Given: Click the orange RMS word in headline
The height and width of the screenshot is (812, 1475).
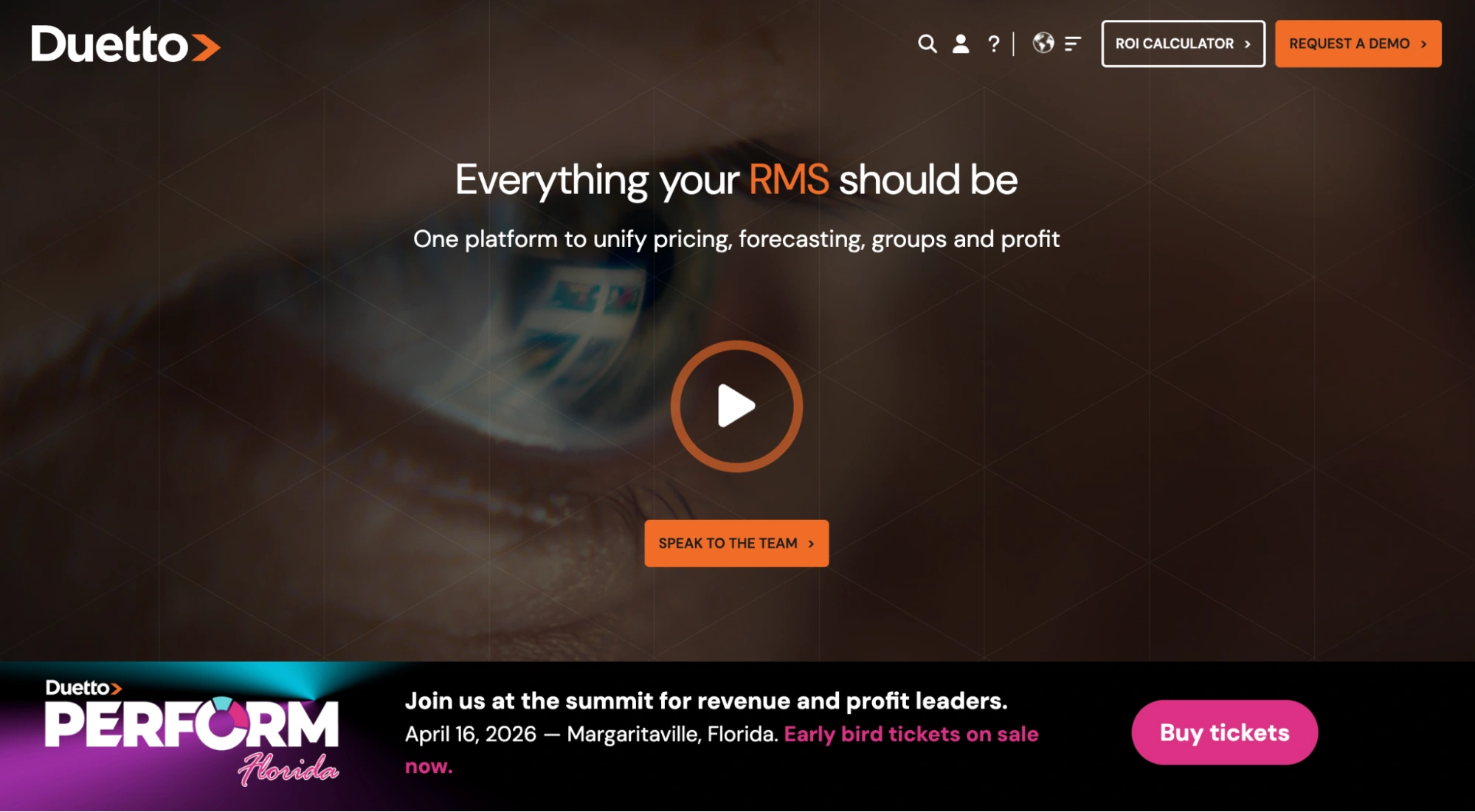Looking at the screenshot, I should click(789, 179).
